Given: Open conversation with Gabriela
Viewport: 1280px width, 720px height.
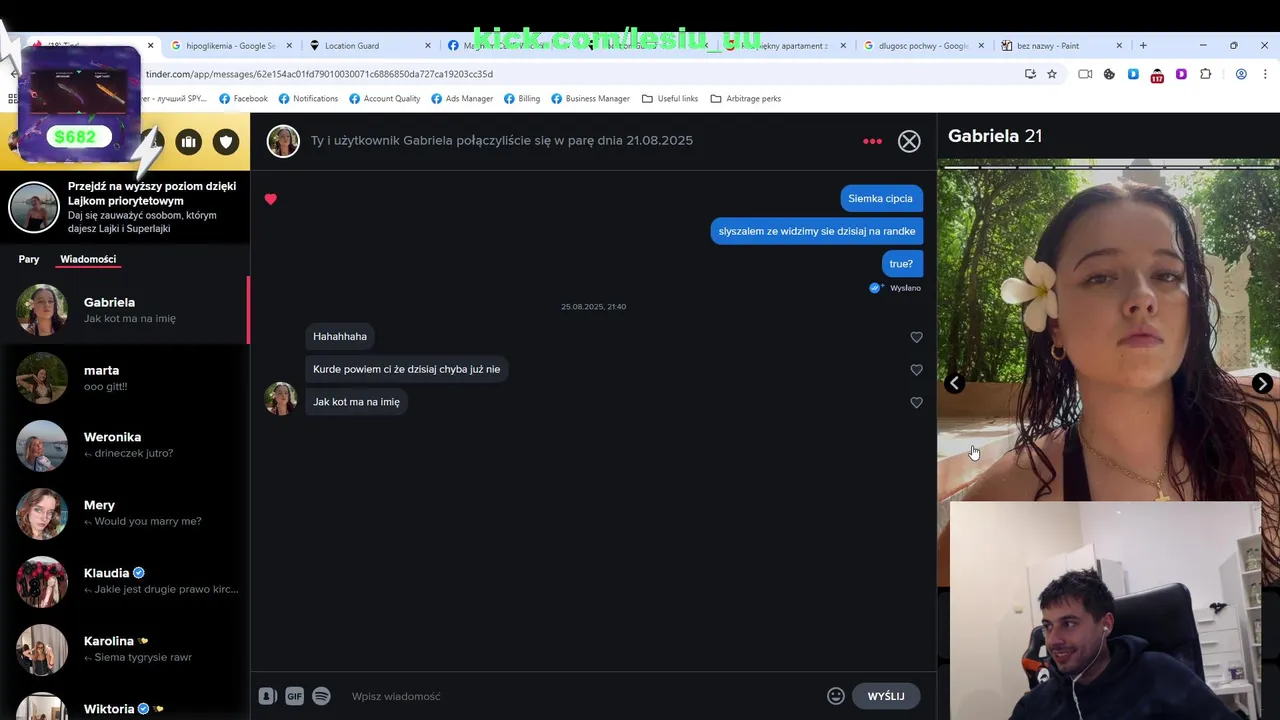Looking at the screenshot, I should point(125,310).
